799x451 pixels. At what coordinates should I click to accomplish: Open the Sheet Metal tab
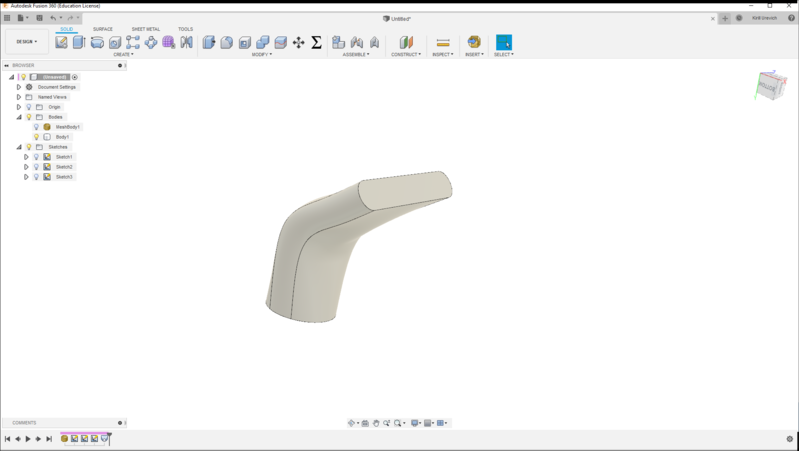coord(146,29)
